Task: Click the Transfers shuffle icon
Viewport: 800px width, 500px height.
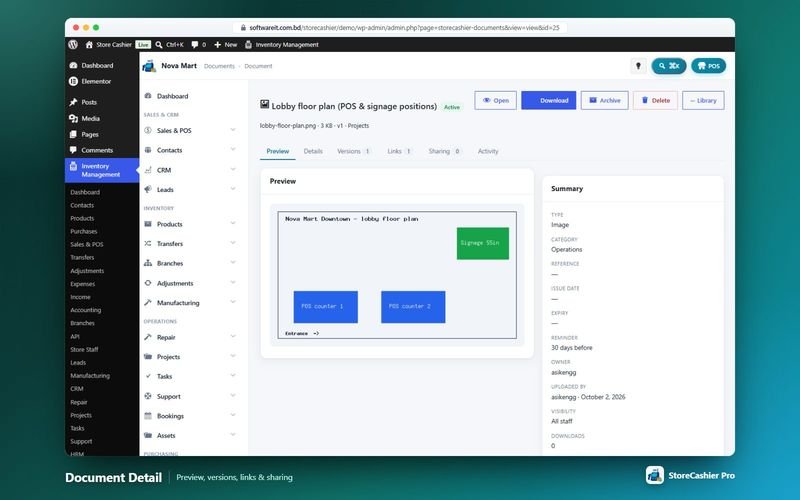Action: pyautogui.click(x=148, y=243)
